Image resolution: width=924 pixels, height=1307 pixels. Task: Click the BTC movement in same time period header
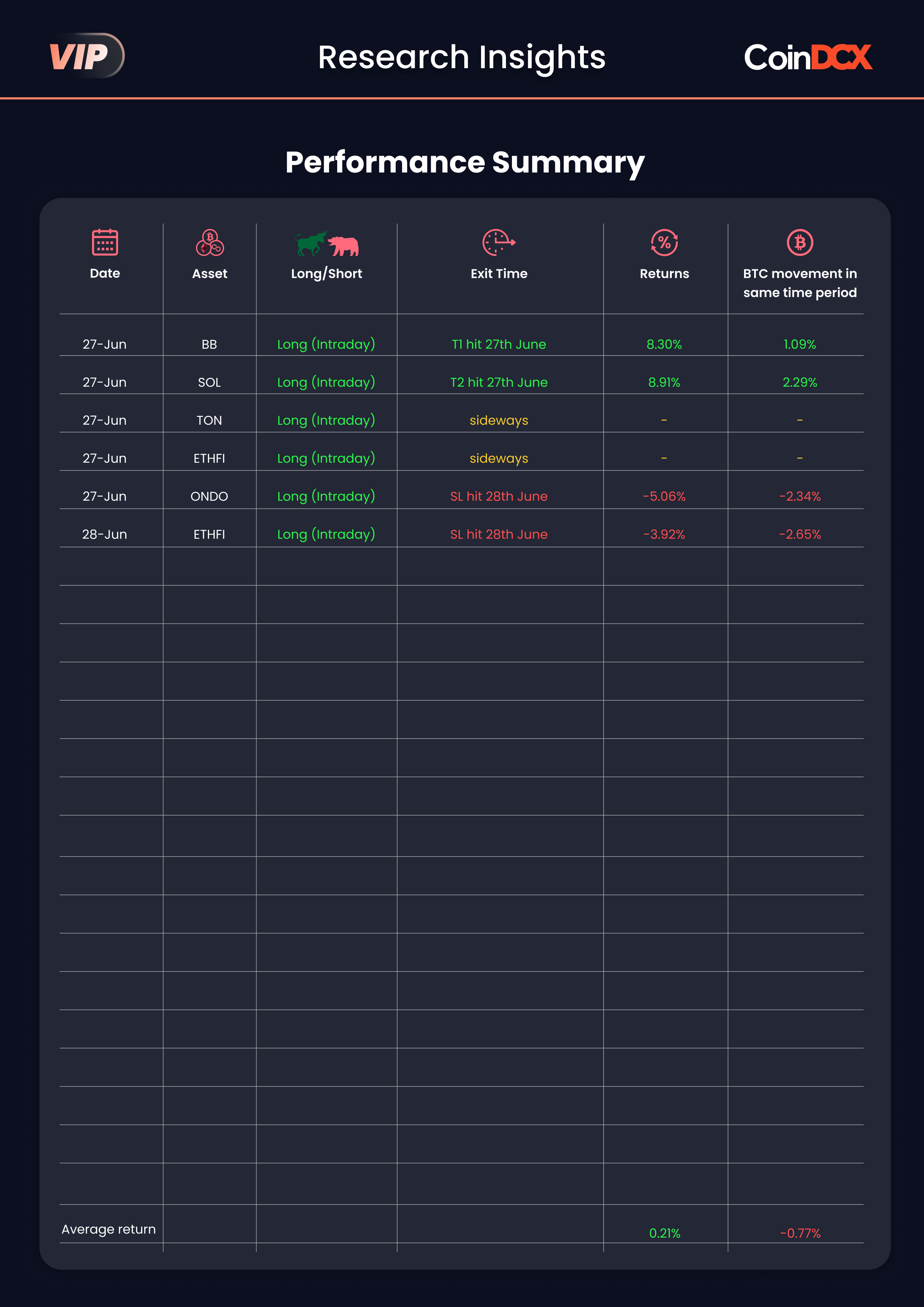tap(800, 283)
